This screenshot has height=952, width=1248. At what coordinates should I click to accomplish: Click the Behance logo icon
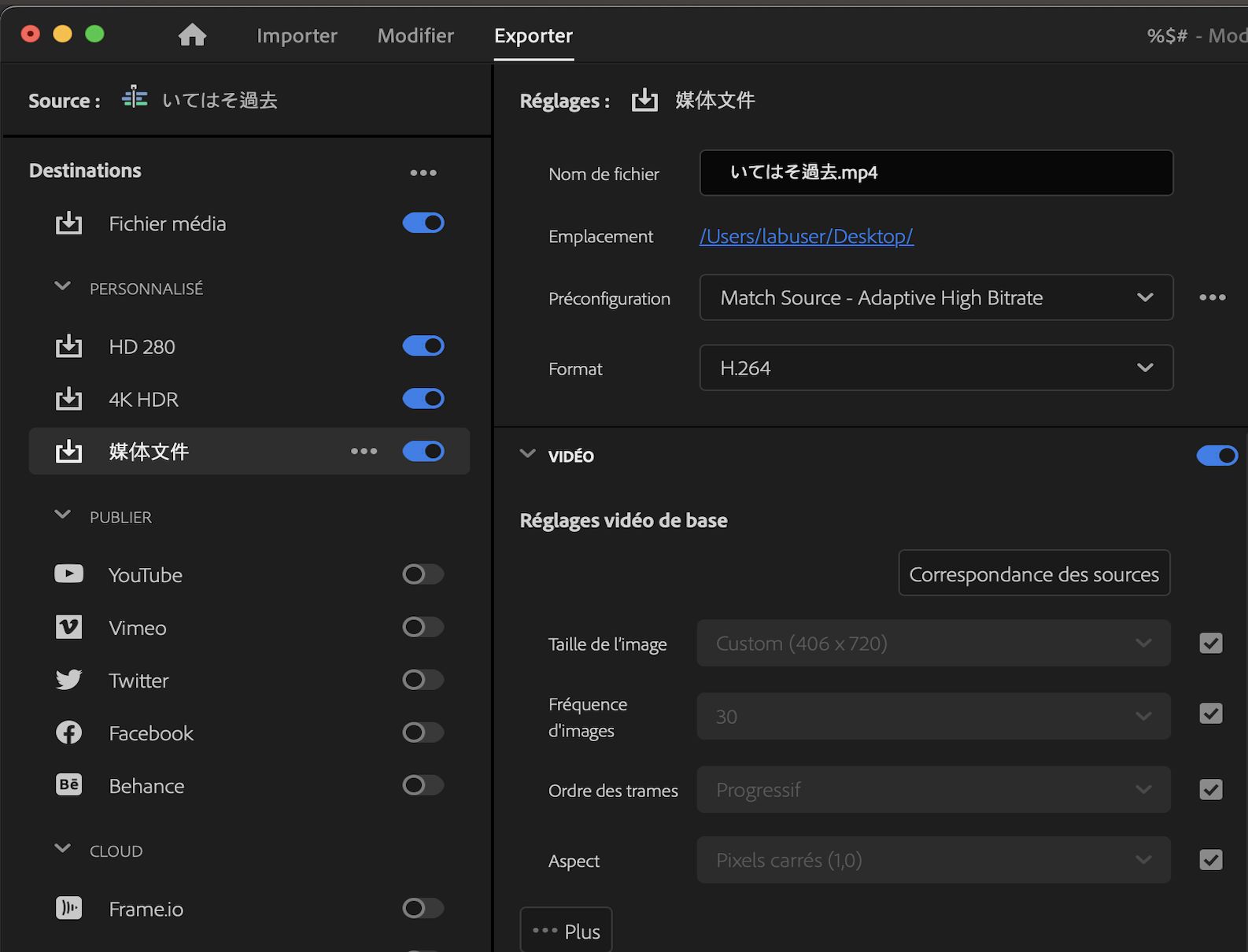tap(68, 785)
